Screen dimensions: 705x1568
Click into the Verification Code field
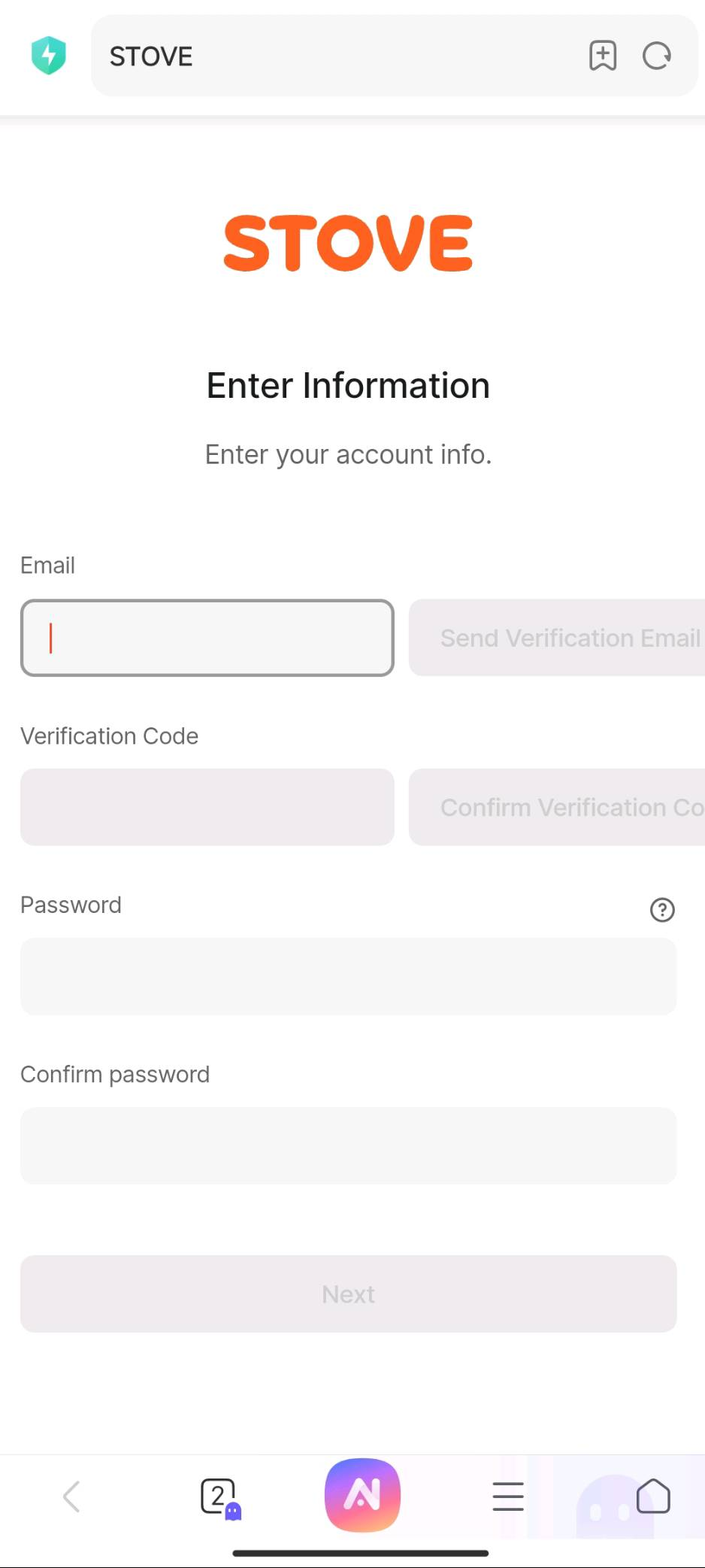207,807
